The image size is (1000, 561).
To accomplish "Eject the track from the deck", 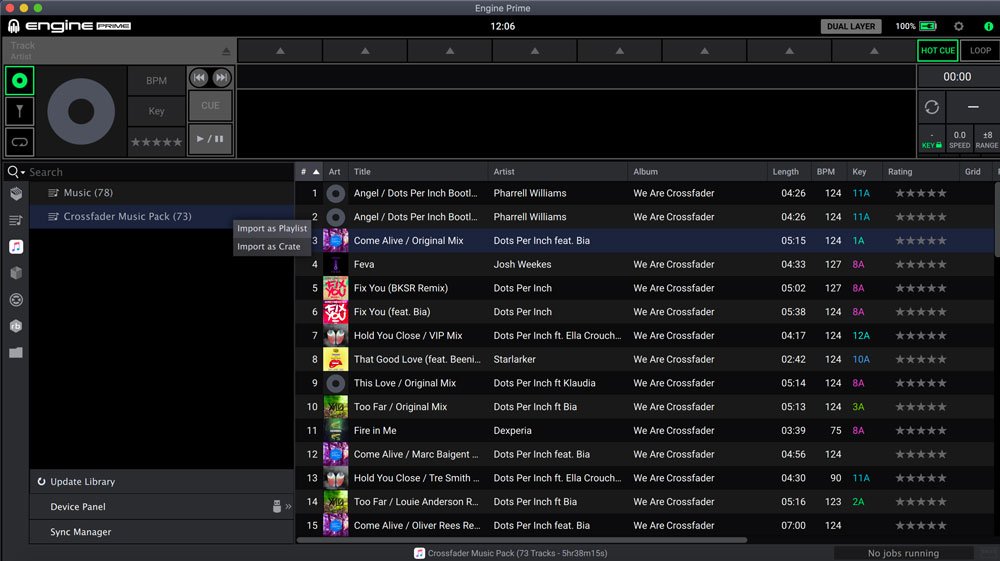I will click(x=226, y=50).
